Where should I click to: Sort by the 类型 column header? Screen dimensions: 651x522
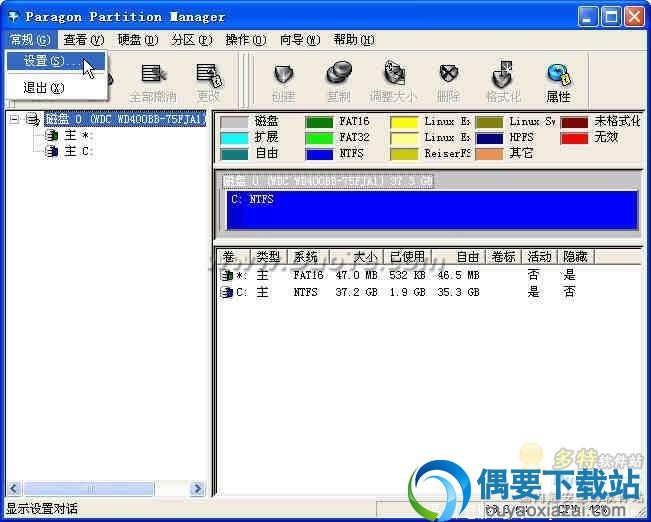tap(269, 257)
